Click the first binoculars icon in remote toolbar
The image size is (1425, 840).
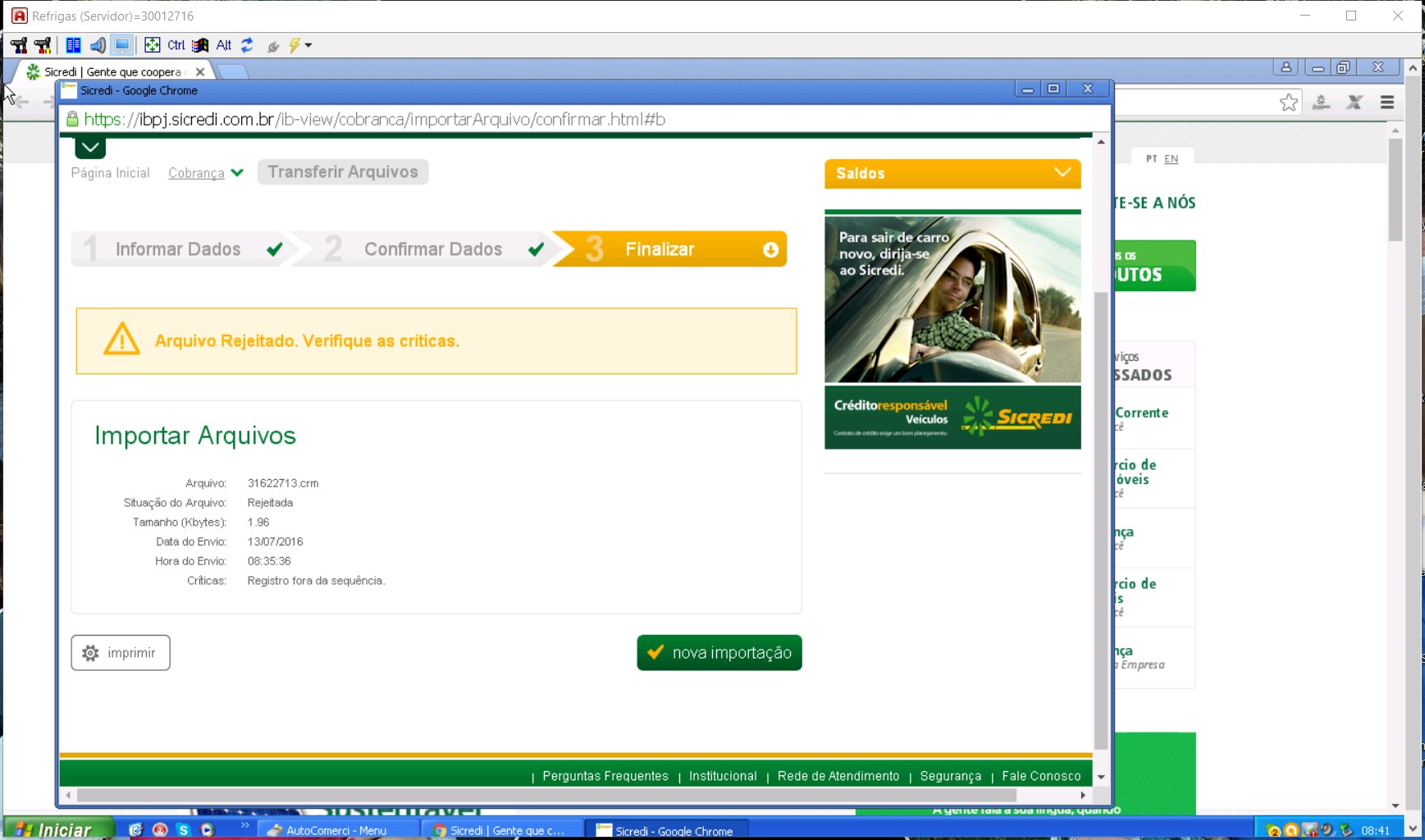(18, 45)
